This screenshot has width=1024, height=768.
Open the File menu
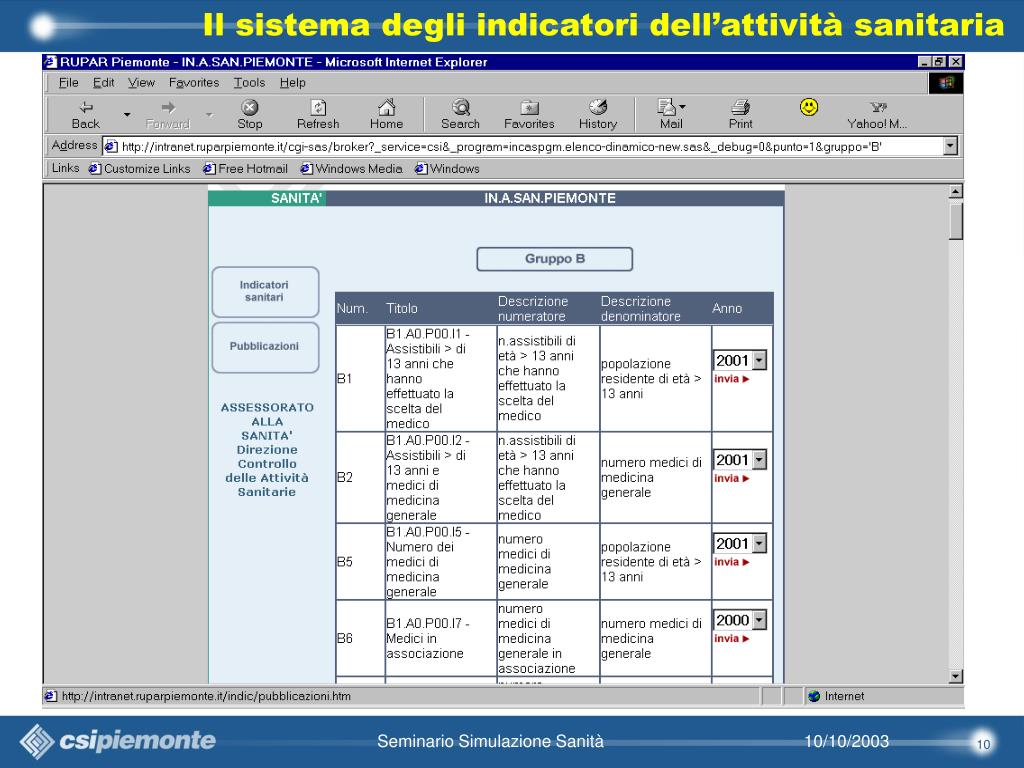pos(68,83)
